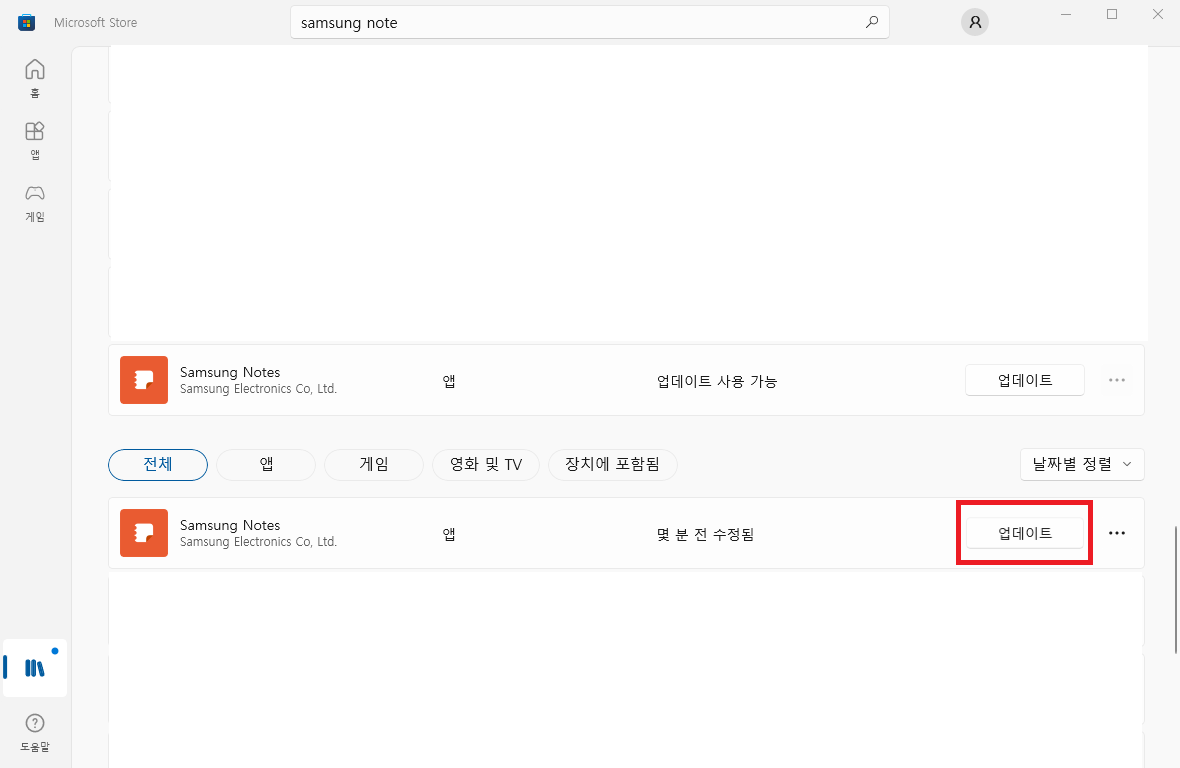The height and width of the screenshot is (768, 1180).
Task: Click Samsung Notes title in update-available row
Action: click(230, 372)
